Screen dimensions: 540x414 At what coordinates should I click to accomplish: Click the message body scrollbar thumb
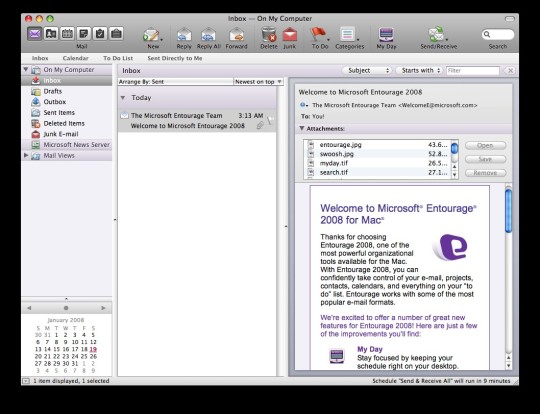(x=508, y=211)
